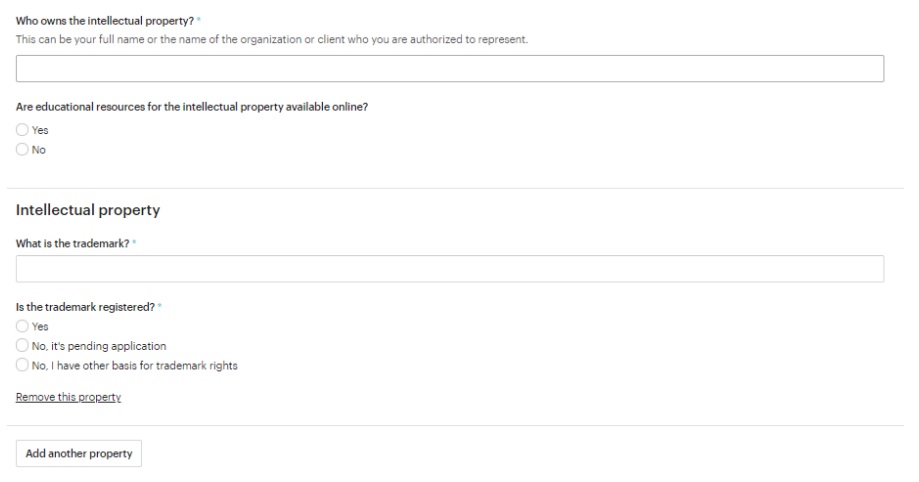Select Yes for educational resources available online
The height and width of the screenshot is (482, 919).
pyautogui.click(x=22, y=130)
